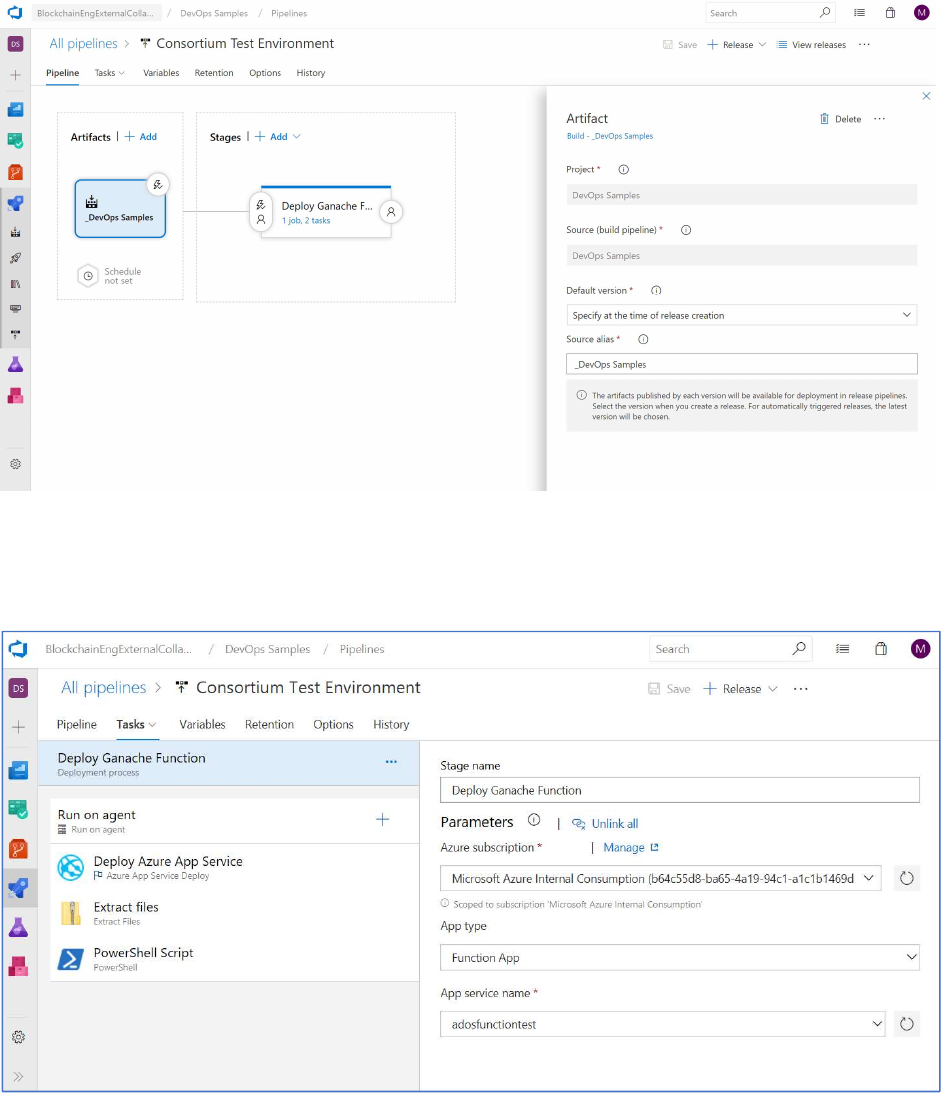Open marketplace bag icon in upper header
Screen dimensions: 941x1093
point(890,13)
